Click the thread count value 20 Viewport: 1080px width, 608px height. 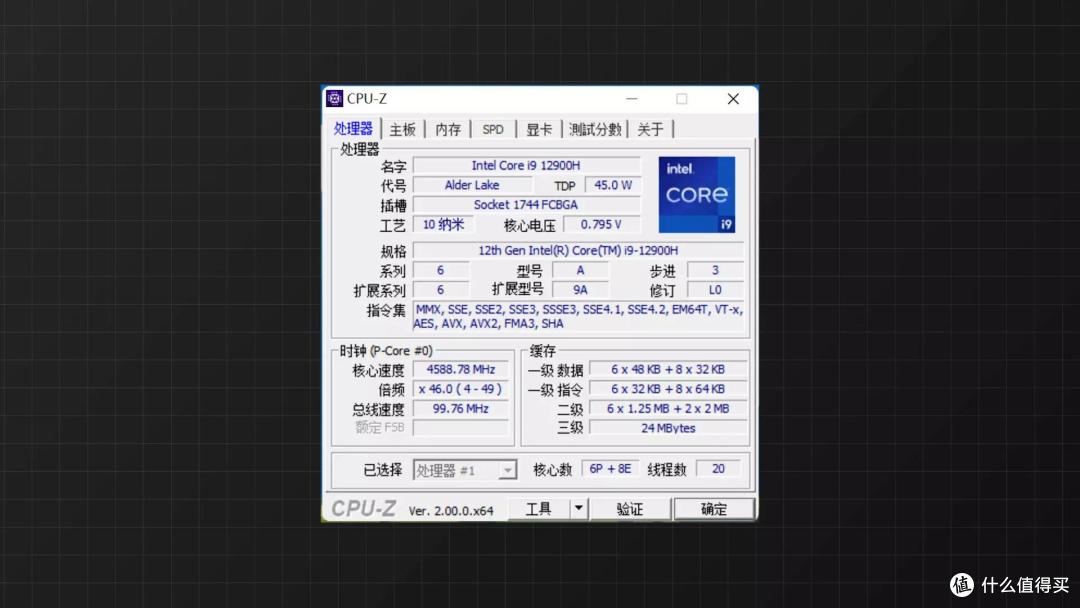pos(718,469)
